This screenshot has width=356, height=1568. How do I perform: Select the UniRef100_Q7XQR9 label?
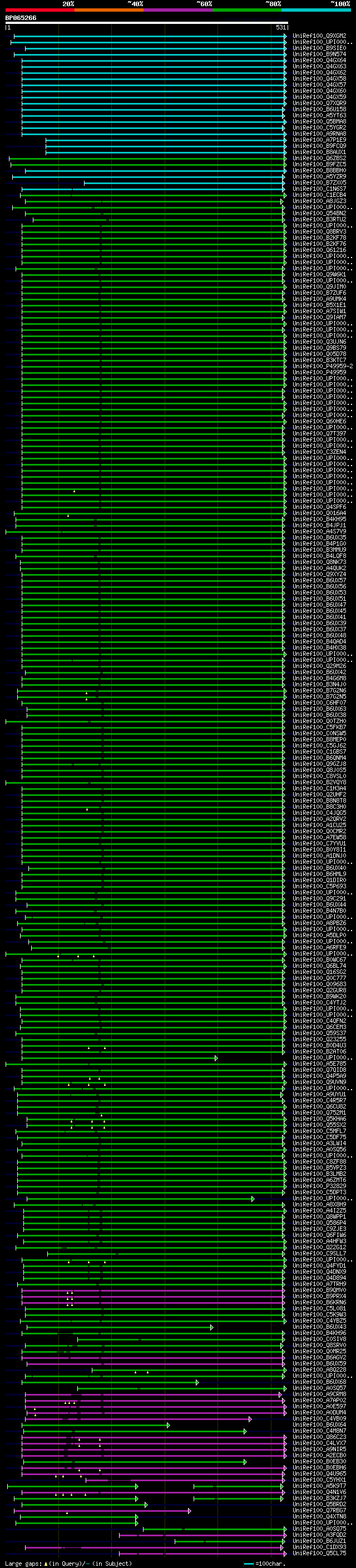pyautogui.click(x=319, y=103)
